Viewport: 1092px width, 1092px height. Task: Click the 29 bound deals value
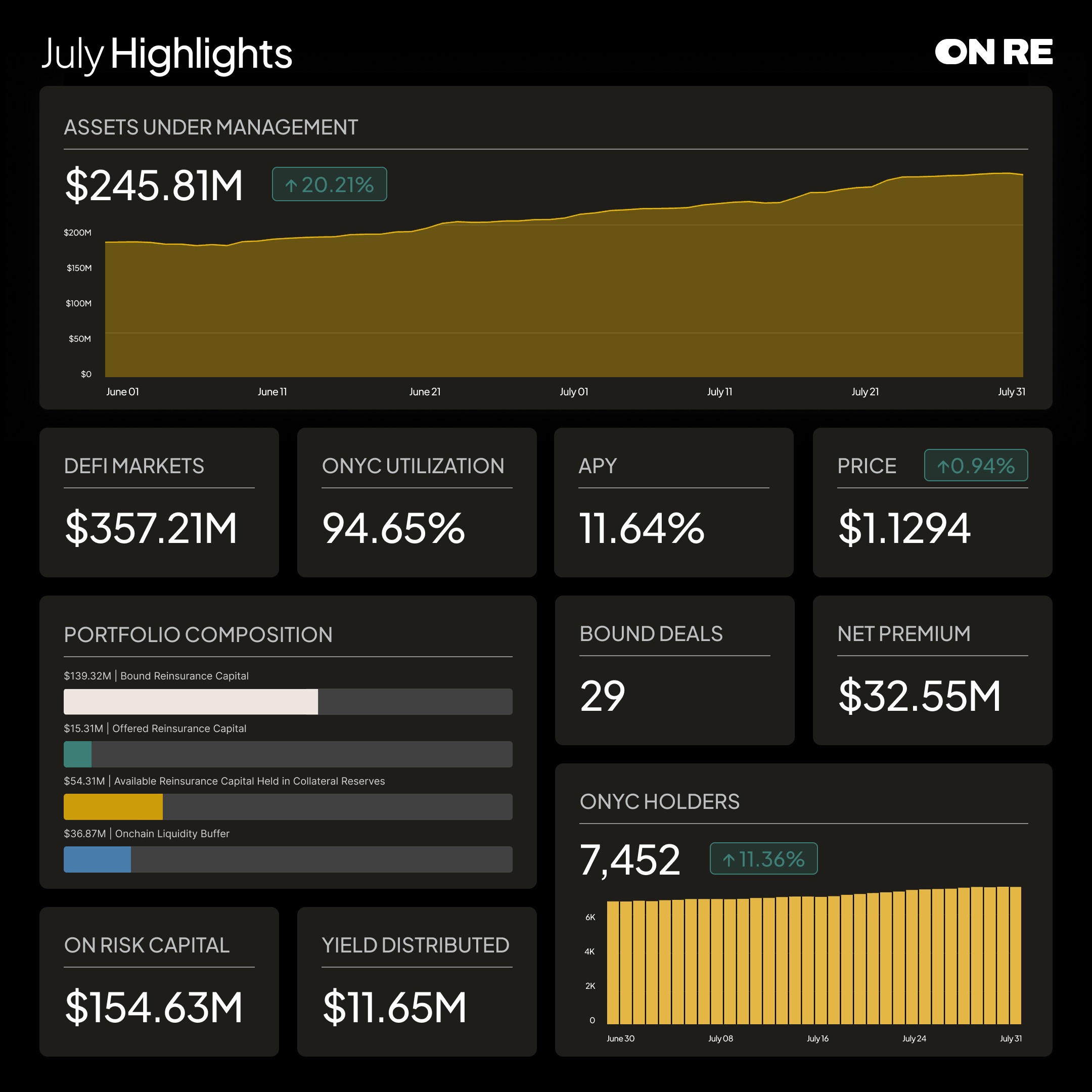[603, 696]
